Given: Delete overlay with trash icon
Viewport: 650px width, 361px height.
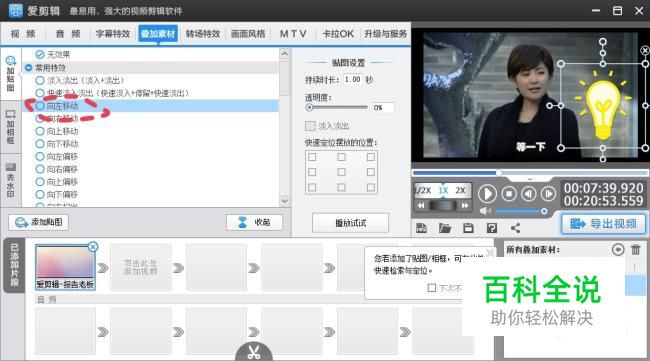Looking at the screenshot, I should click(635, 250).
